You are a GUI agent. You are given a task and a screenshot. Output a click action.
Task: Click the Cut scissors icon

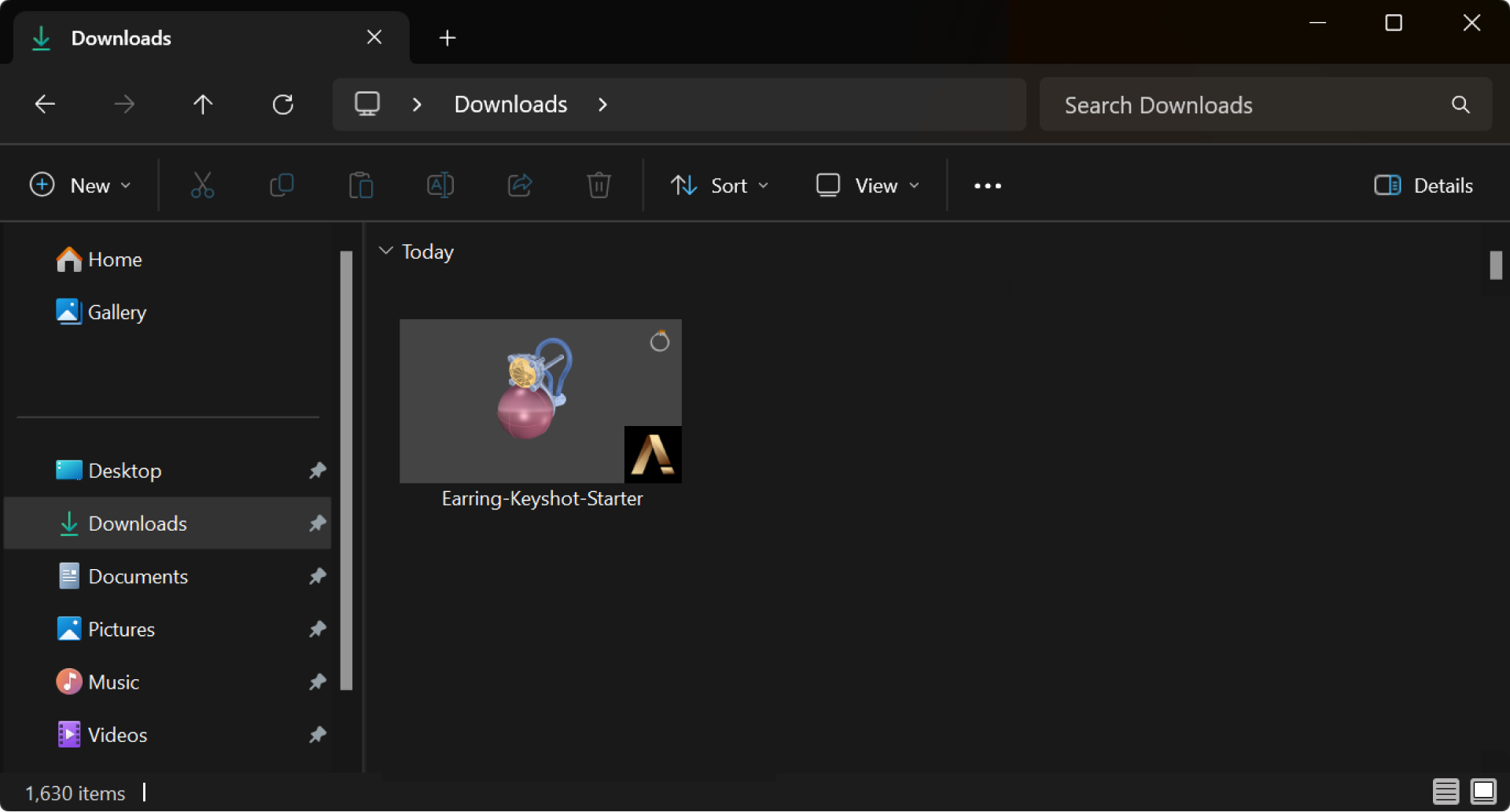[x=202, y=186]
